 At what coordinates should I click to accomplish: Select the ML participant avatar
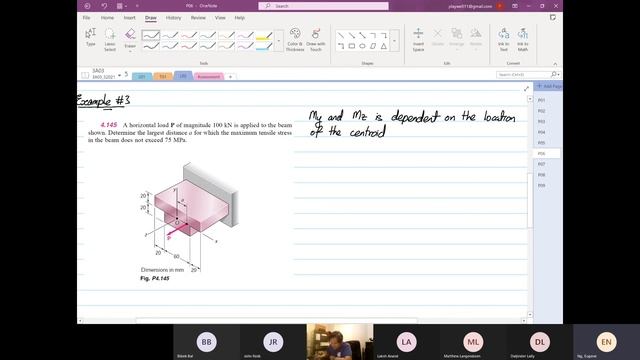point(473,342)
